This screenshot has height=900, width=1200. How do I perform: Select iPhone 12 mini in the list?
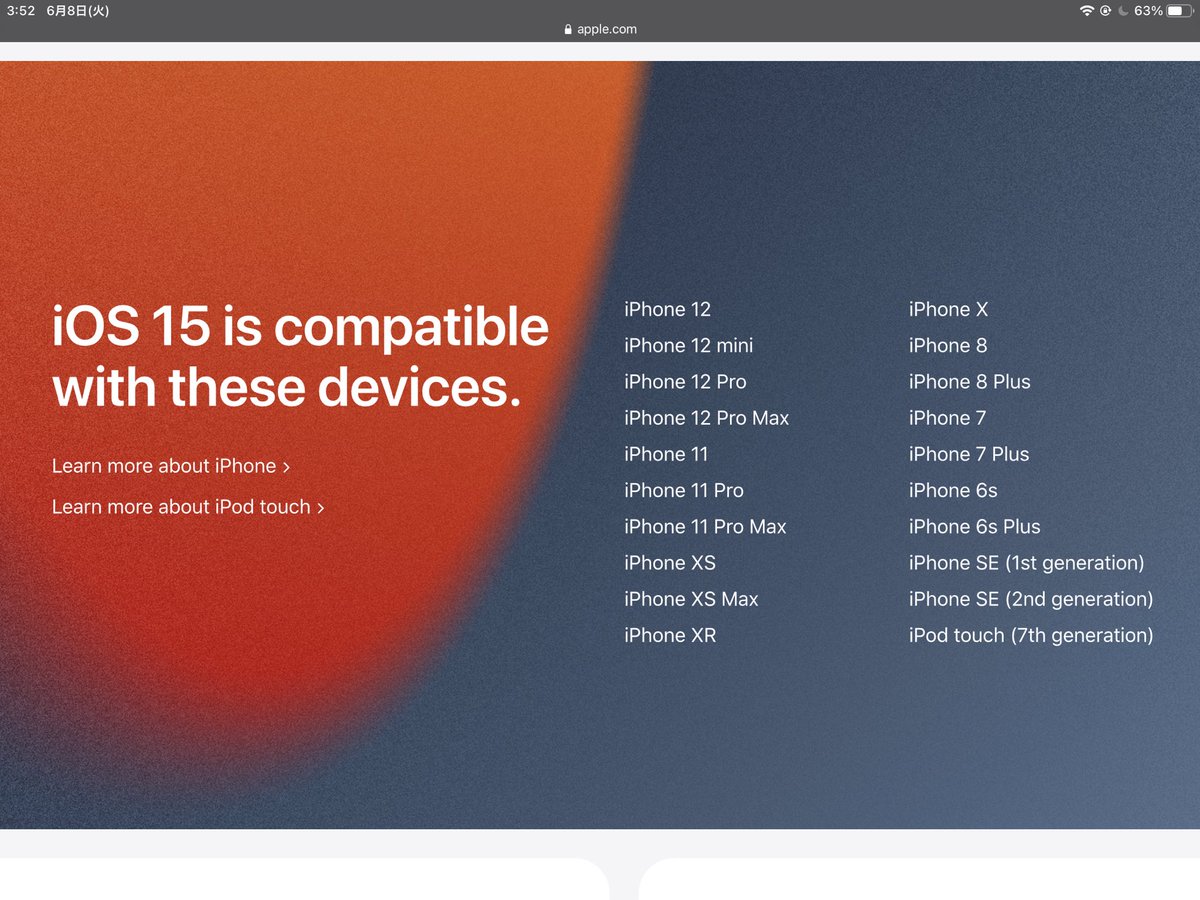coord(688,346)
